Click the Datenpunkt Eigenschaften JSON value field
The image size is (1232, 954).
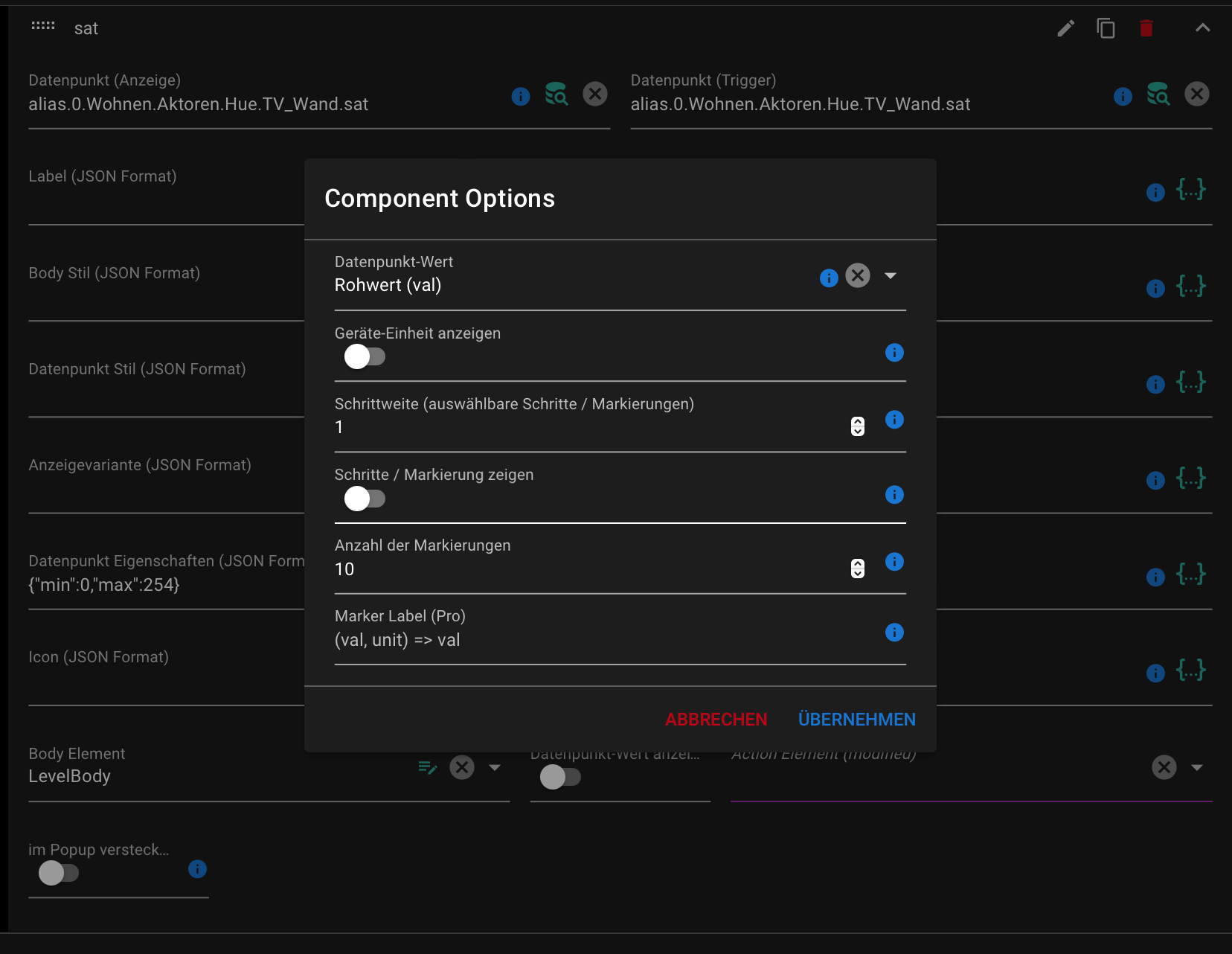pos(167,585)
